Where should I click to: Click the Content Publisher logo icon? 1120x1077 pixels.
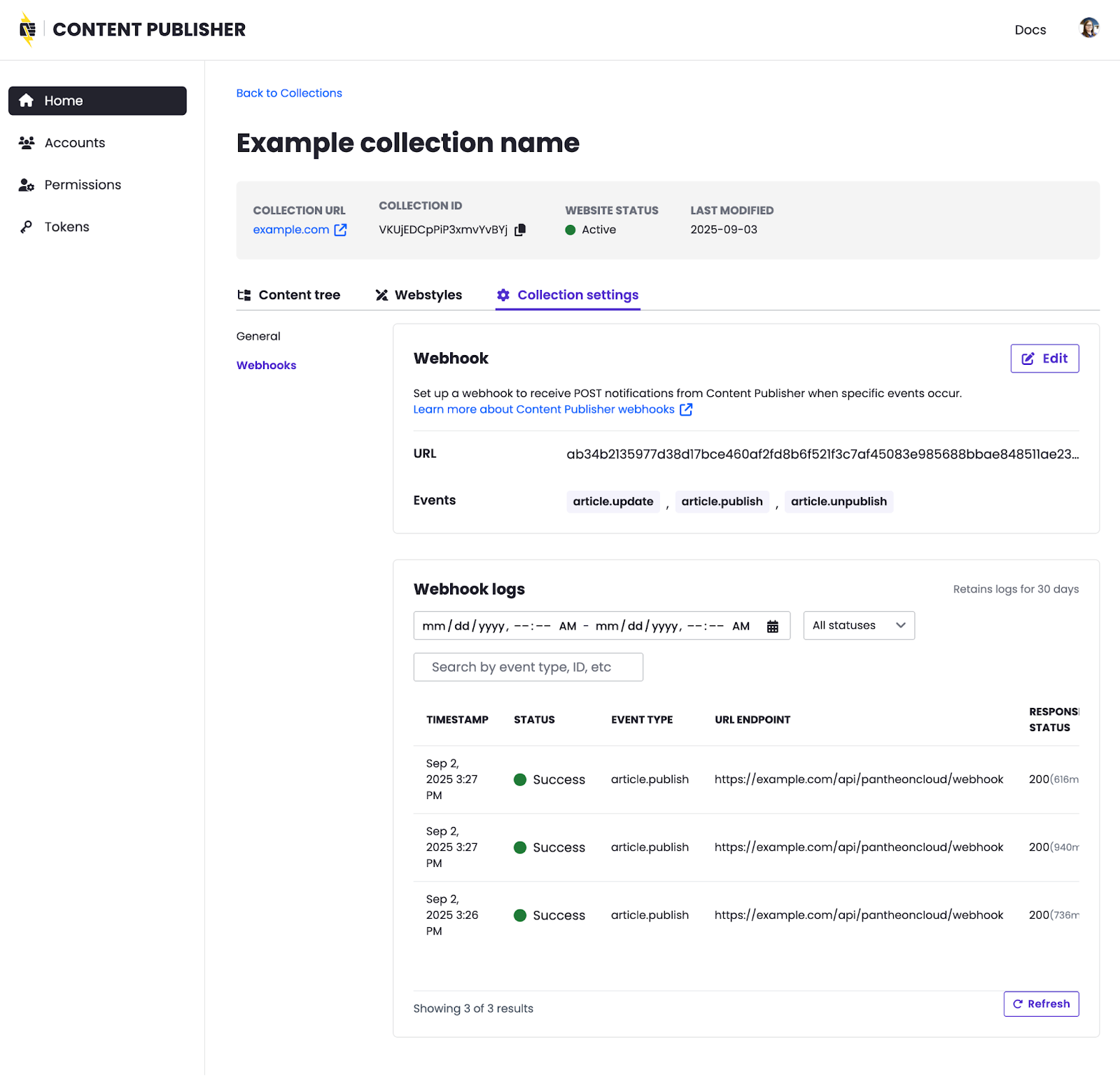27,29
